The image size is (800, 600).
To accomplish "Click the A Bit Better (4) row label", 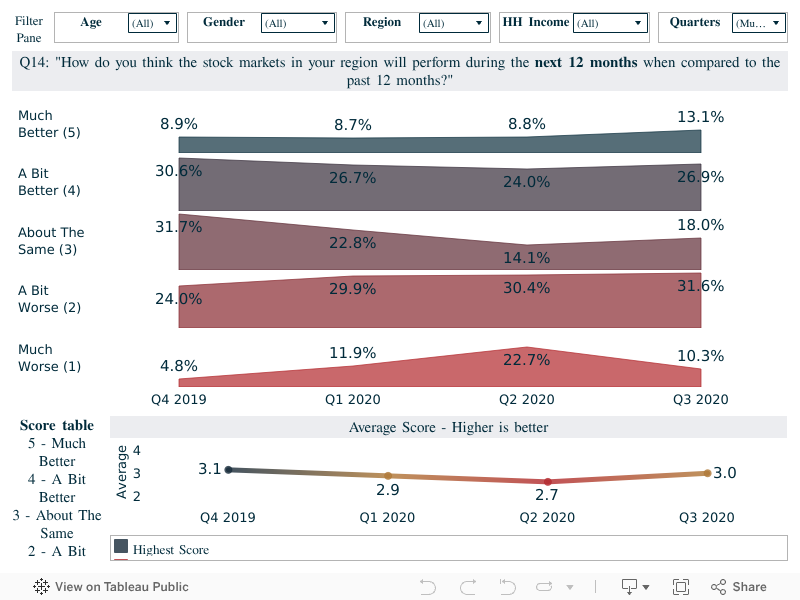I will 49,182.
